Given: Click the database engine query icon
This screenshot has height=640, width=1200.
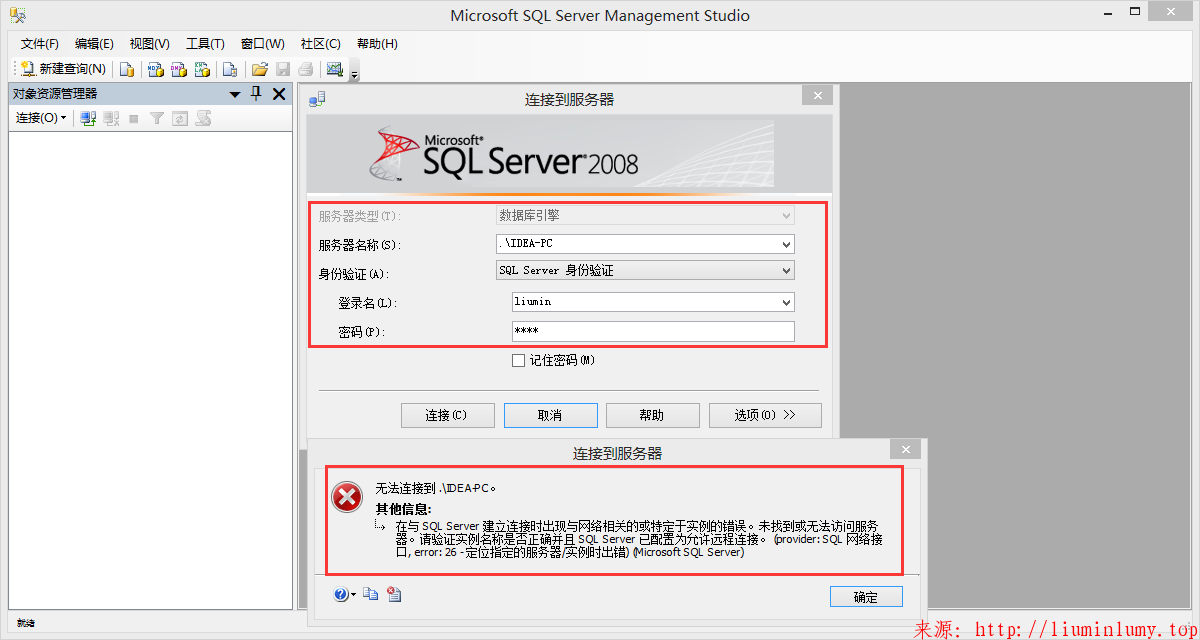Looking at the screenshot, I should 127,69.
